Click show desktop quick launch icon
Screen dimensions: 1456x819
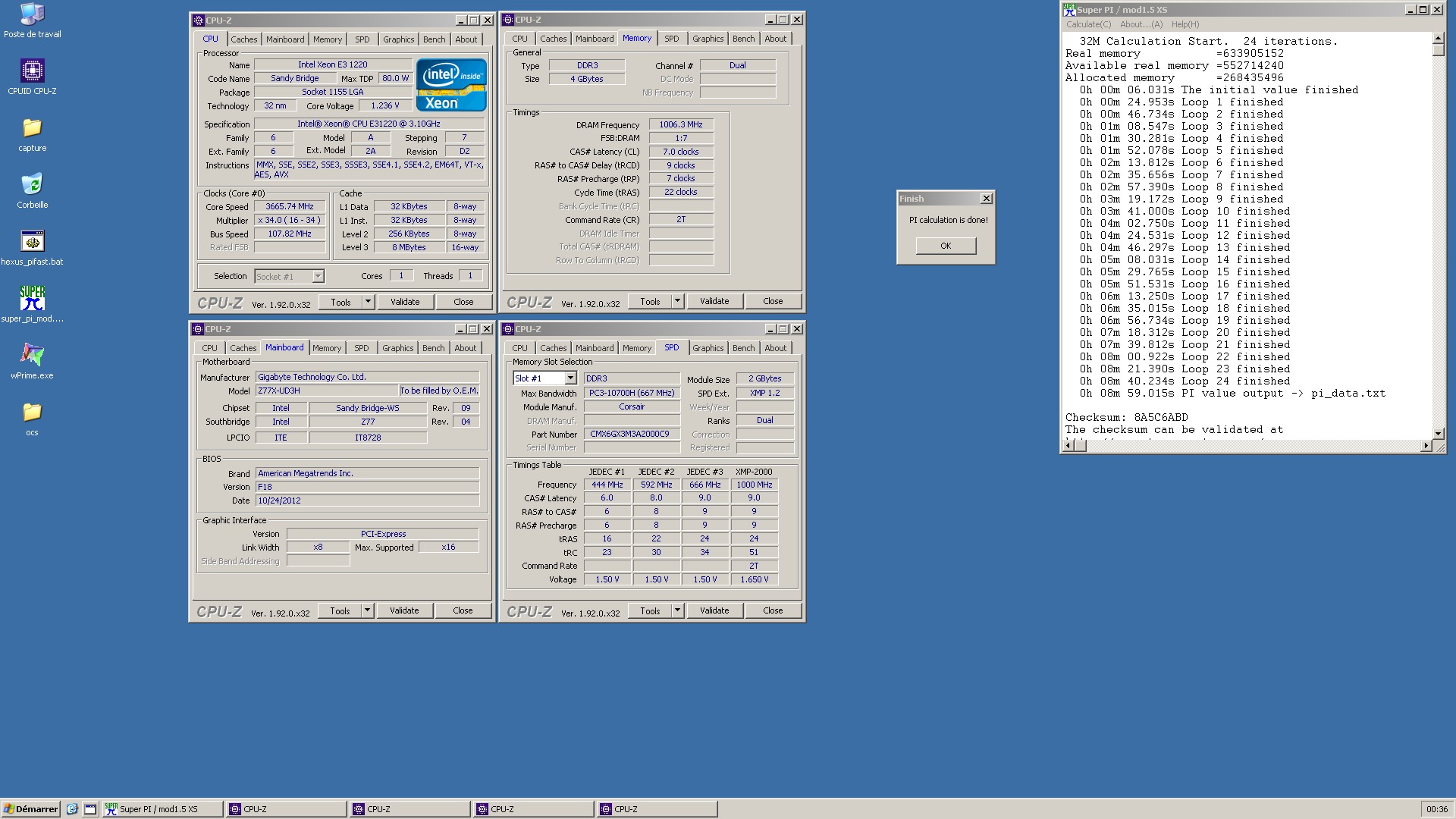coord(90,809)
